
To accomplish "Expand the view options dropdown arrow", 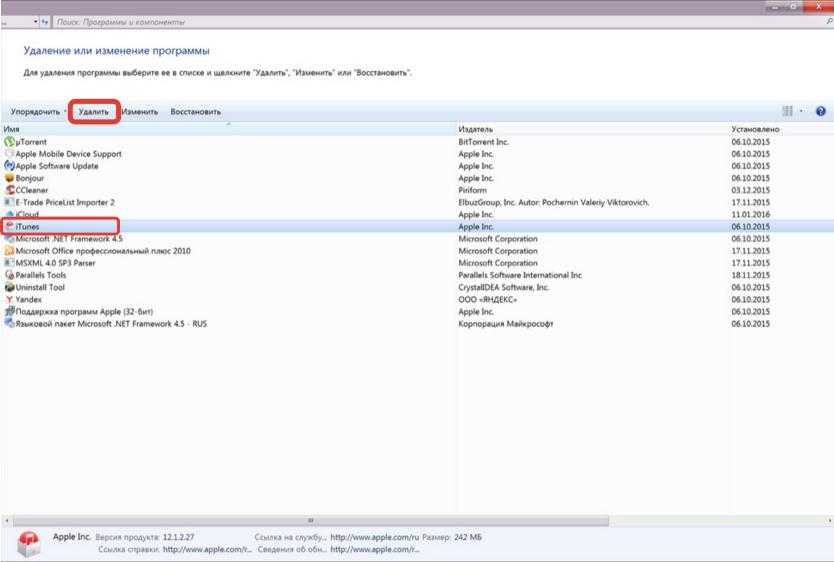I will [x=801, y=112].
